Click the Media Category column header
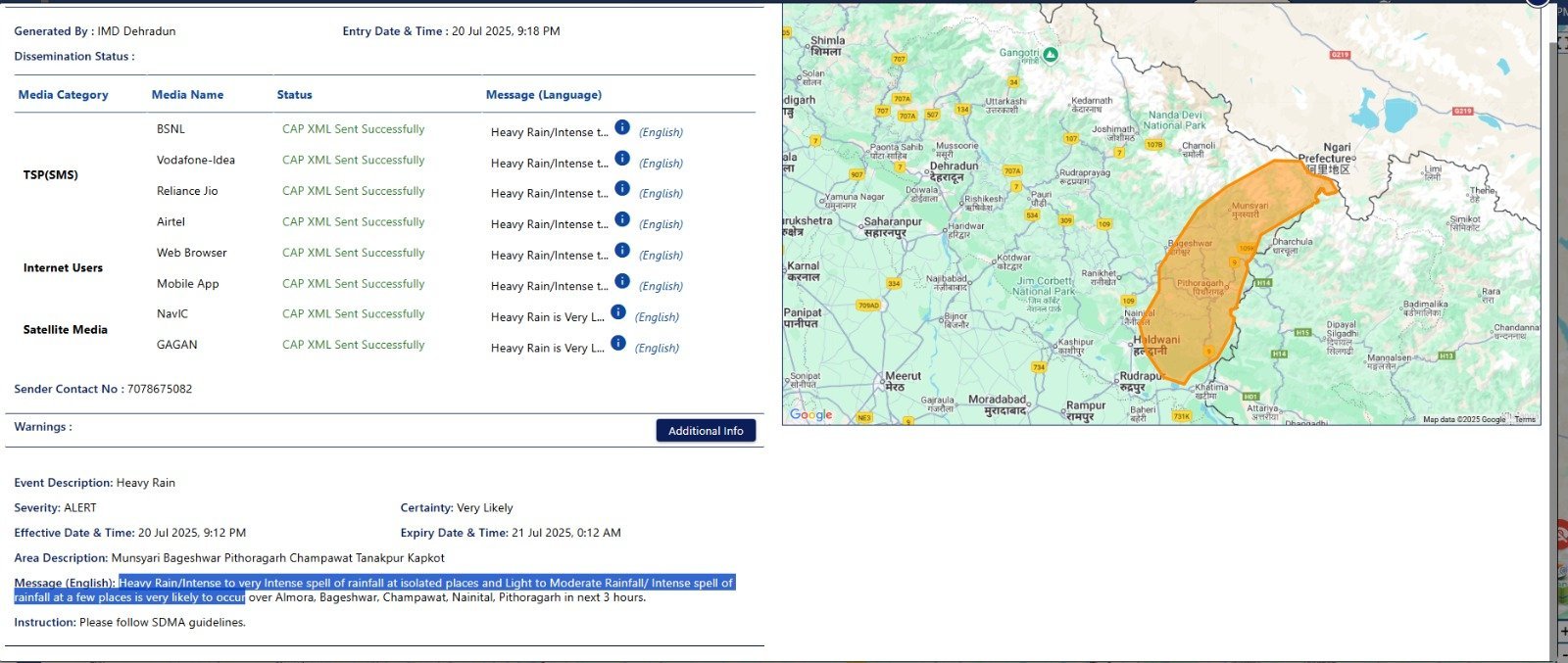 pos(63,95)
